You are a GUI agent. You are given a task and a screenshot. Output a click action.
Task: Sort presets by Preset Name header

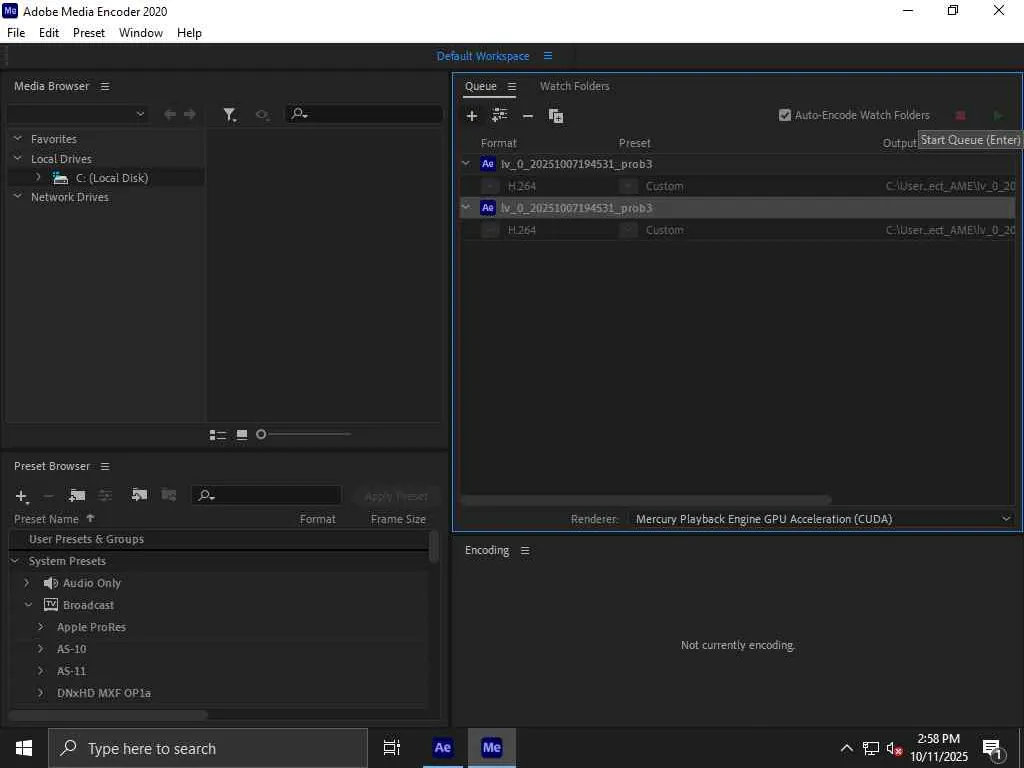46,519
